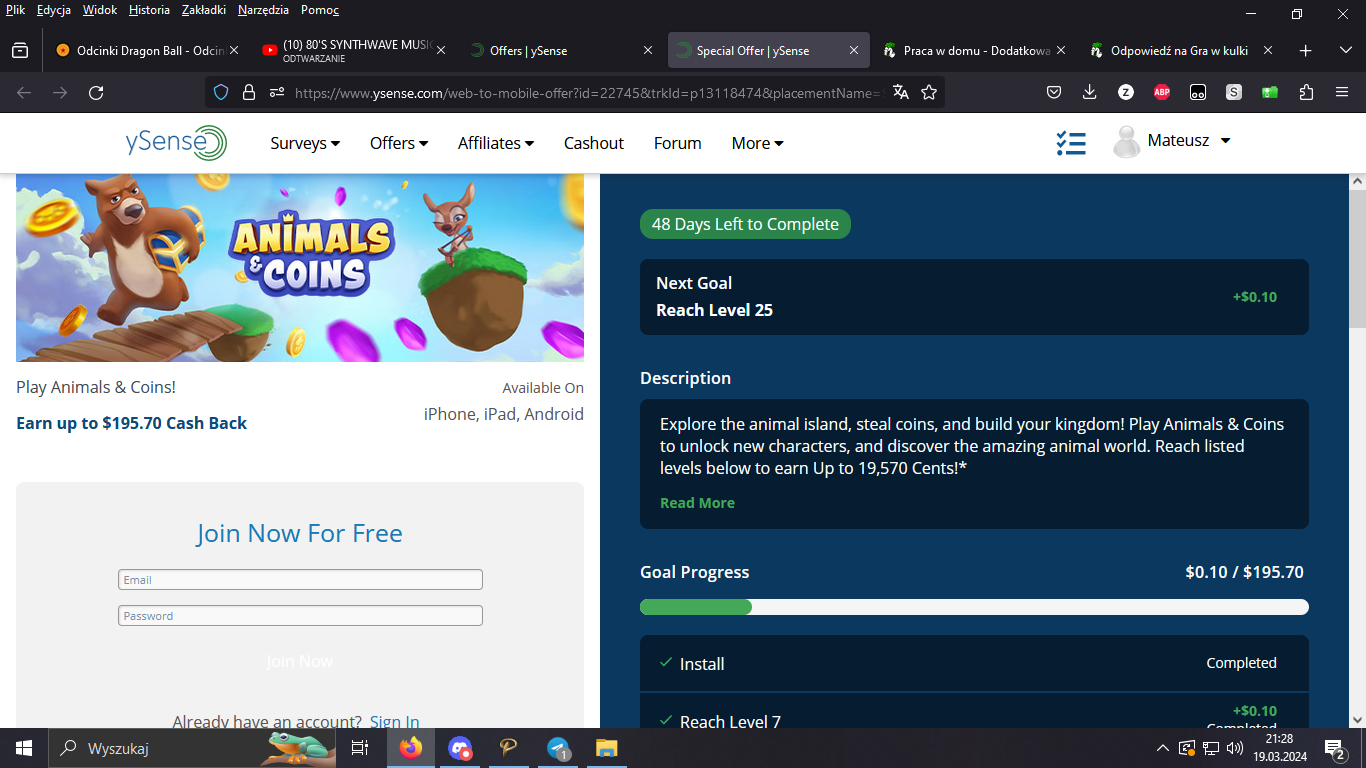The image size is (1366, 768).
Task: Show hidden system tray icons
Action: 1162,748
